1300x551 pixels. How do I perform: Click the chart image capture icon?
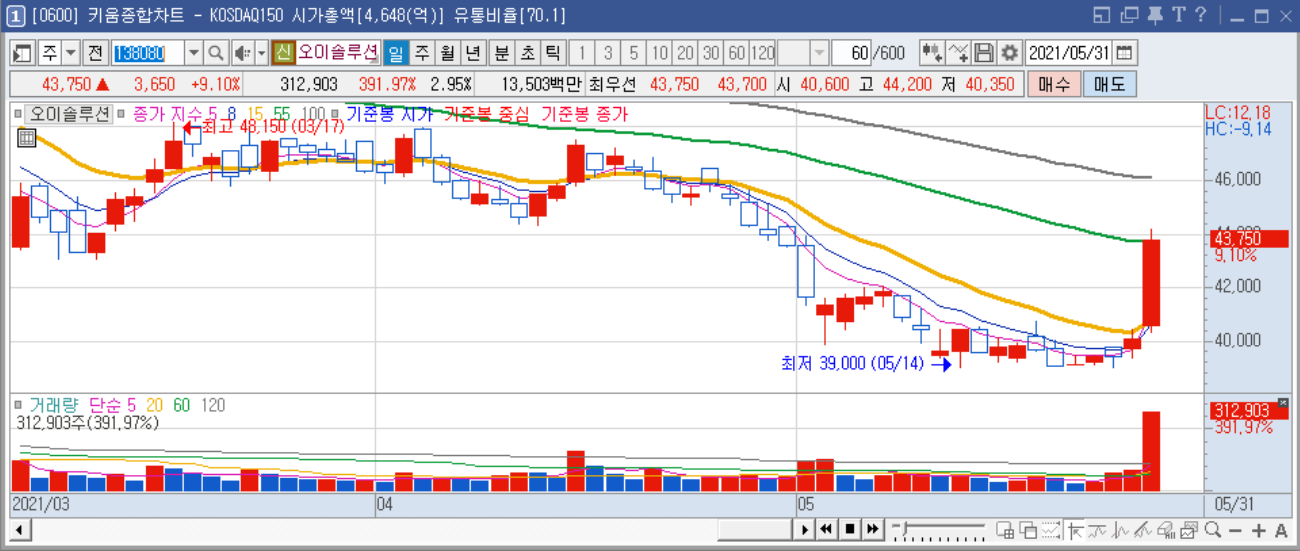[1190, 530]
